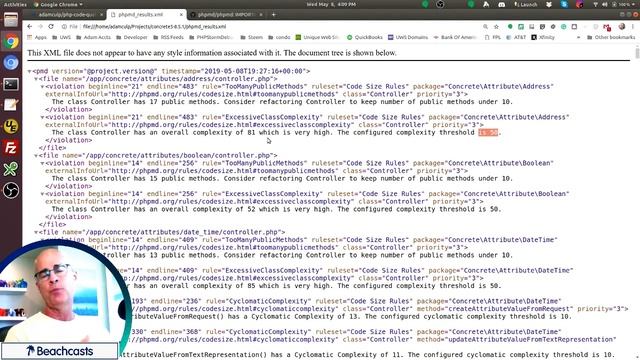The height and width of the screenshot is (360, 640).
Task: Open the UWS Domains bookmark
Action: point(407,37)
